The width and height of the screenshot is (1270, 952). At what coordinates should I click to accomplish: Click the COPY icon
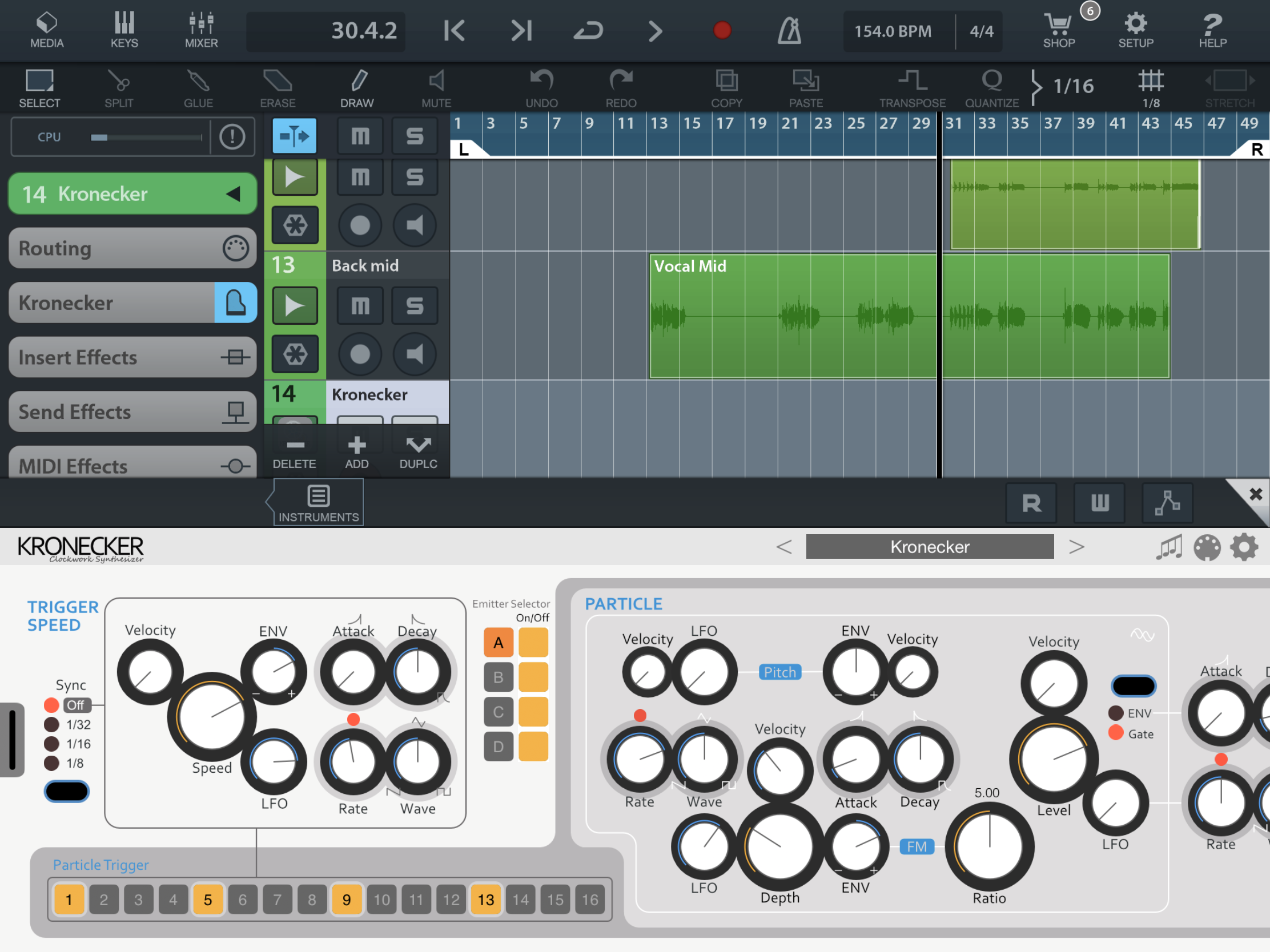(726, 88)
